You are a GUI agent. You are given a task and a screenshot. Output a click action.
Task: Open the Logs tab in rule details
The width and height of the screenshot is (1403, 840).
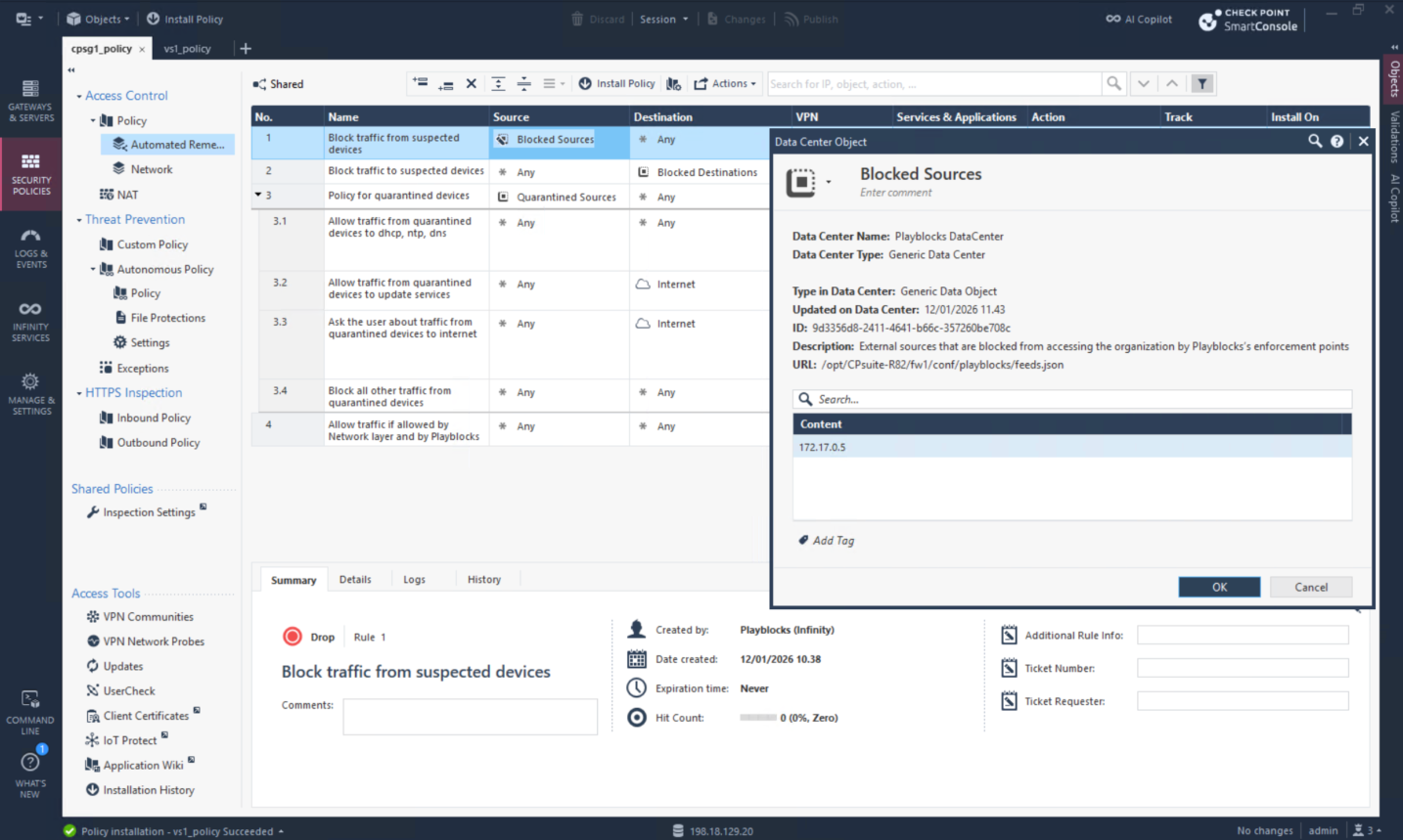(x=414, y=580)
